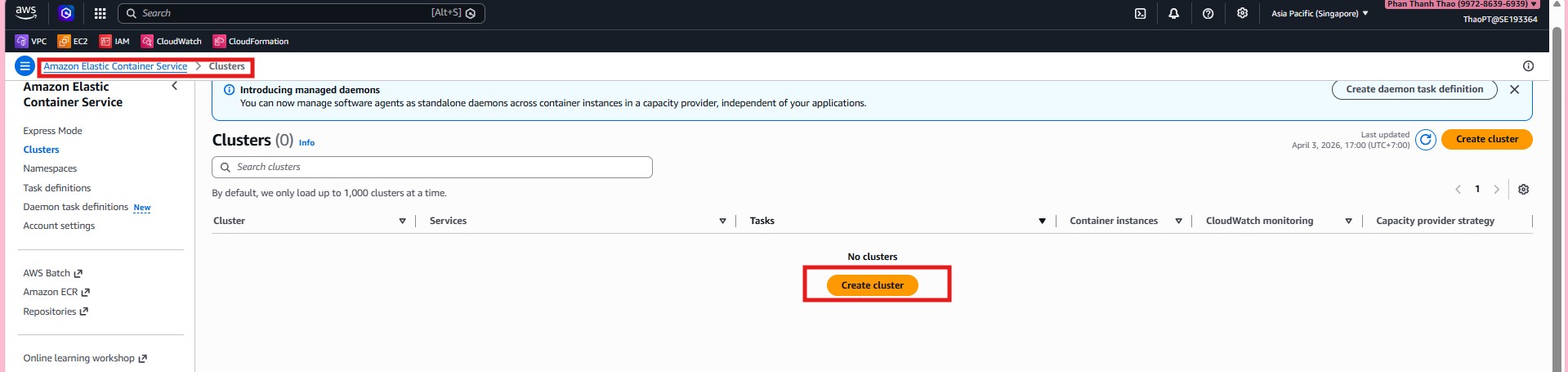The height and width of the screenshot is (372, 1568).
Task: Dismiss the managed daemons banner
Action: (1514, 90)
